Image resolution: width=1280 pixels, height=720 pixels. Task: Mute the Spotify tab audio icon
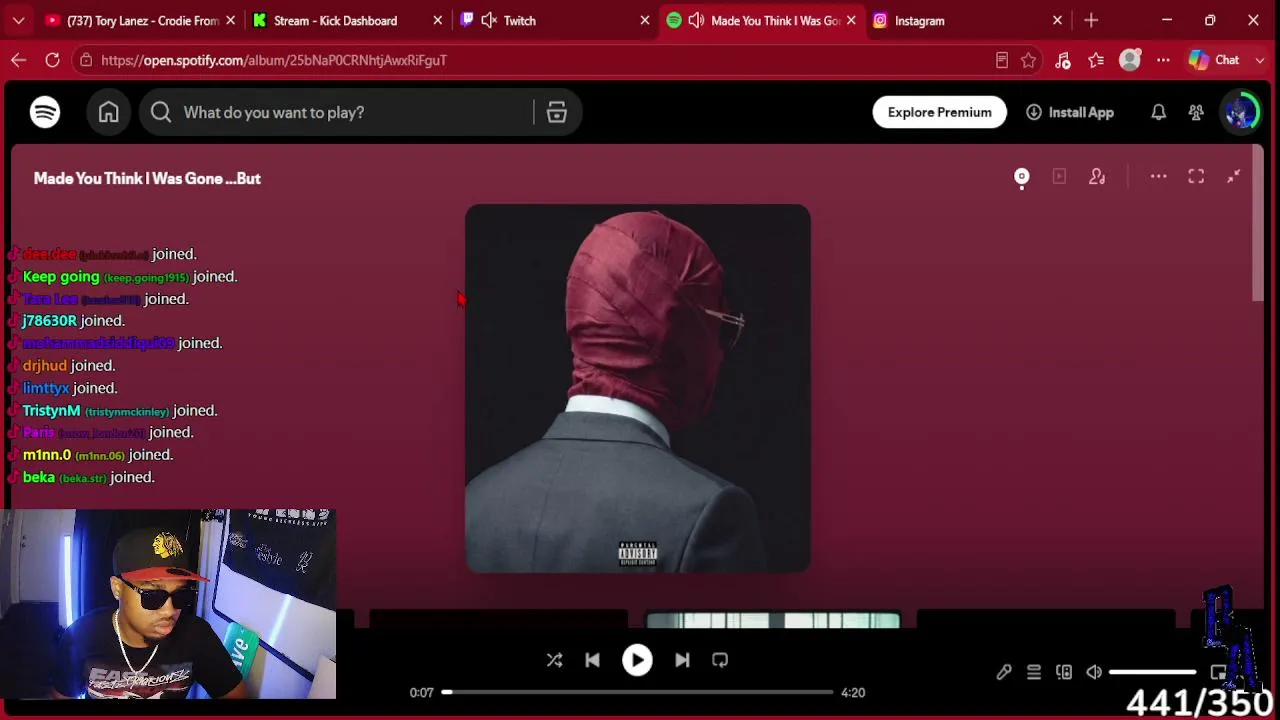point(696,20)
